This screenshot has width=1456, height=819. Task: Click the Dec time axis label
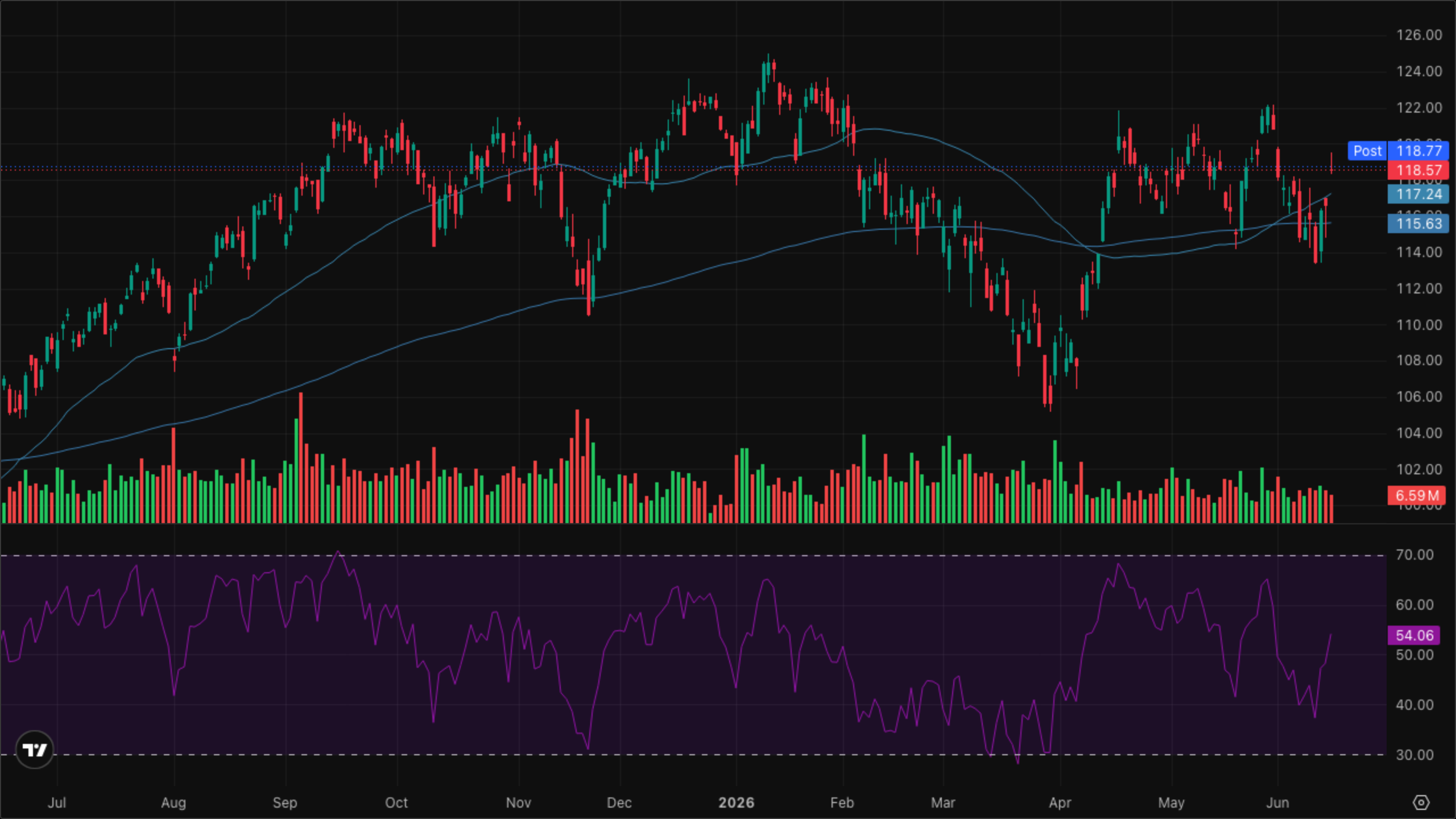tap(619, 803)
